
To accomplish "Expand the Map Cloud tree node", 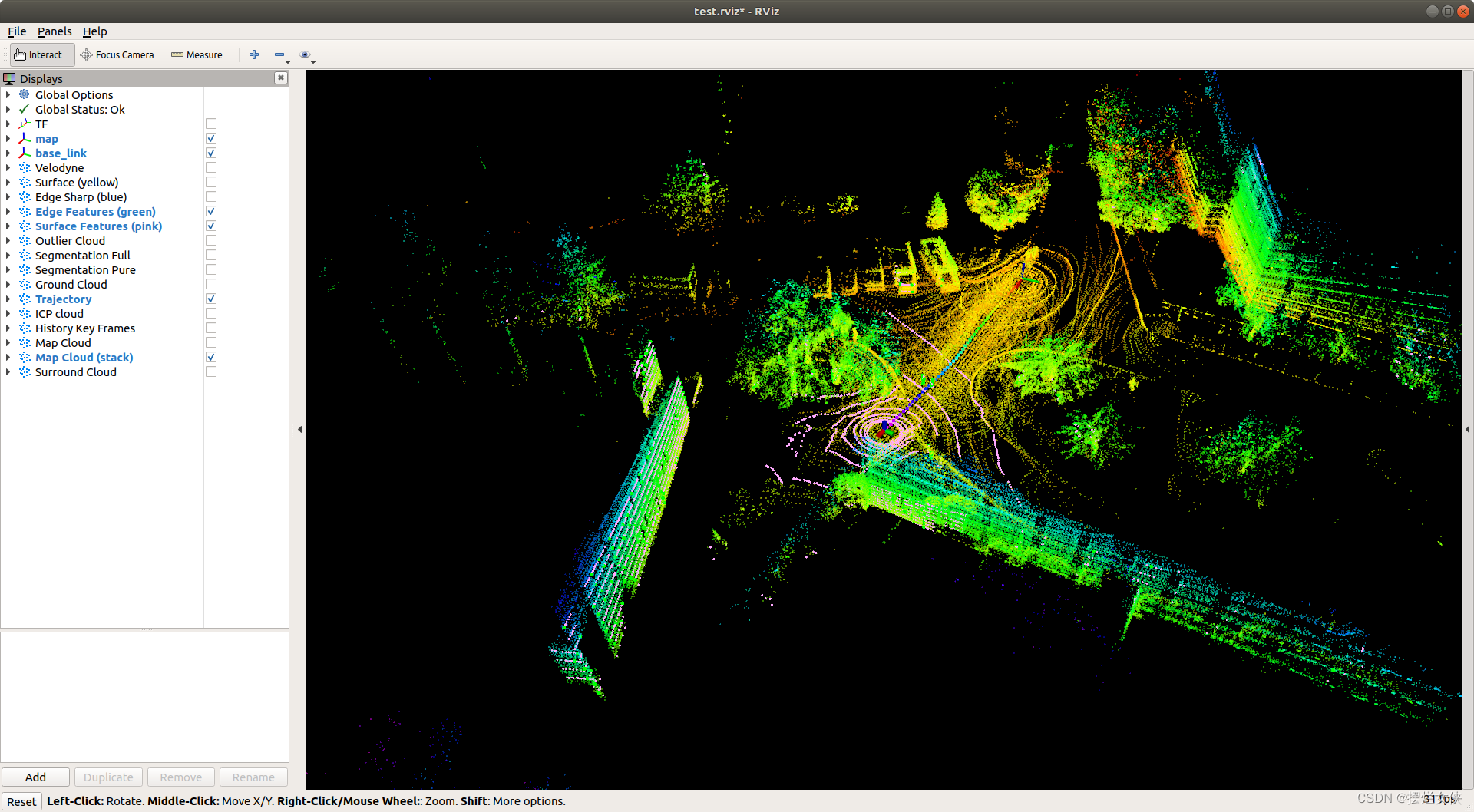I will tap(8, 342).
